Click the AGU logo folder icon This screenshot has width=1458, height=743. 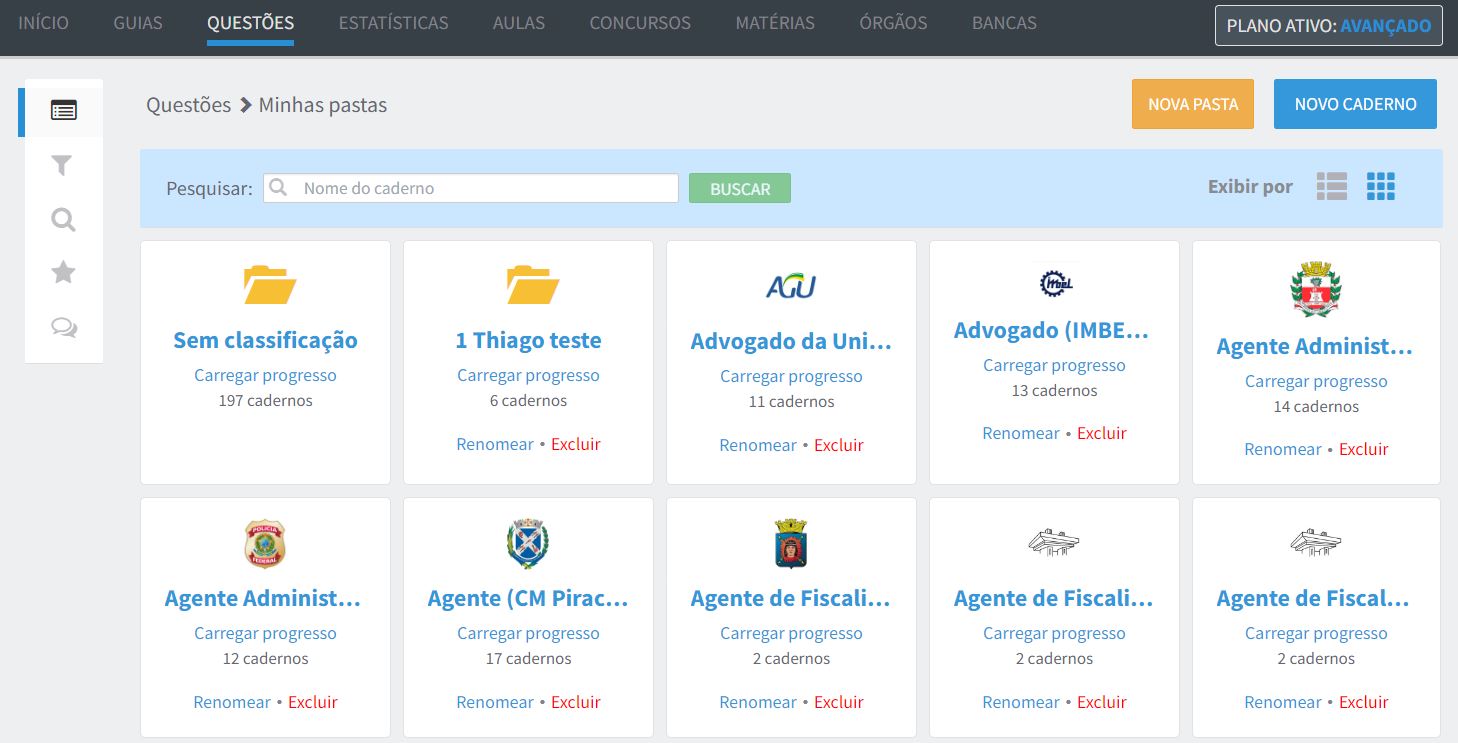[791, 287]
